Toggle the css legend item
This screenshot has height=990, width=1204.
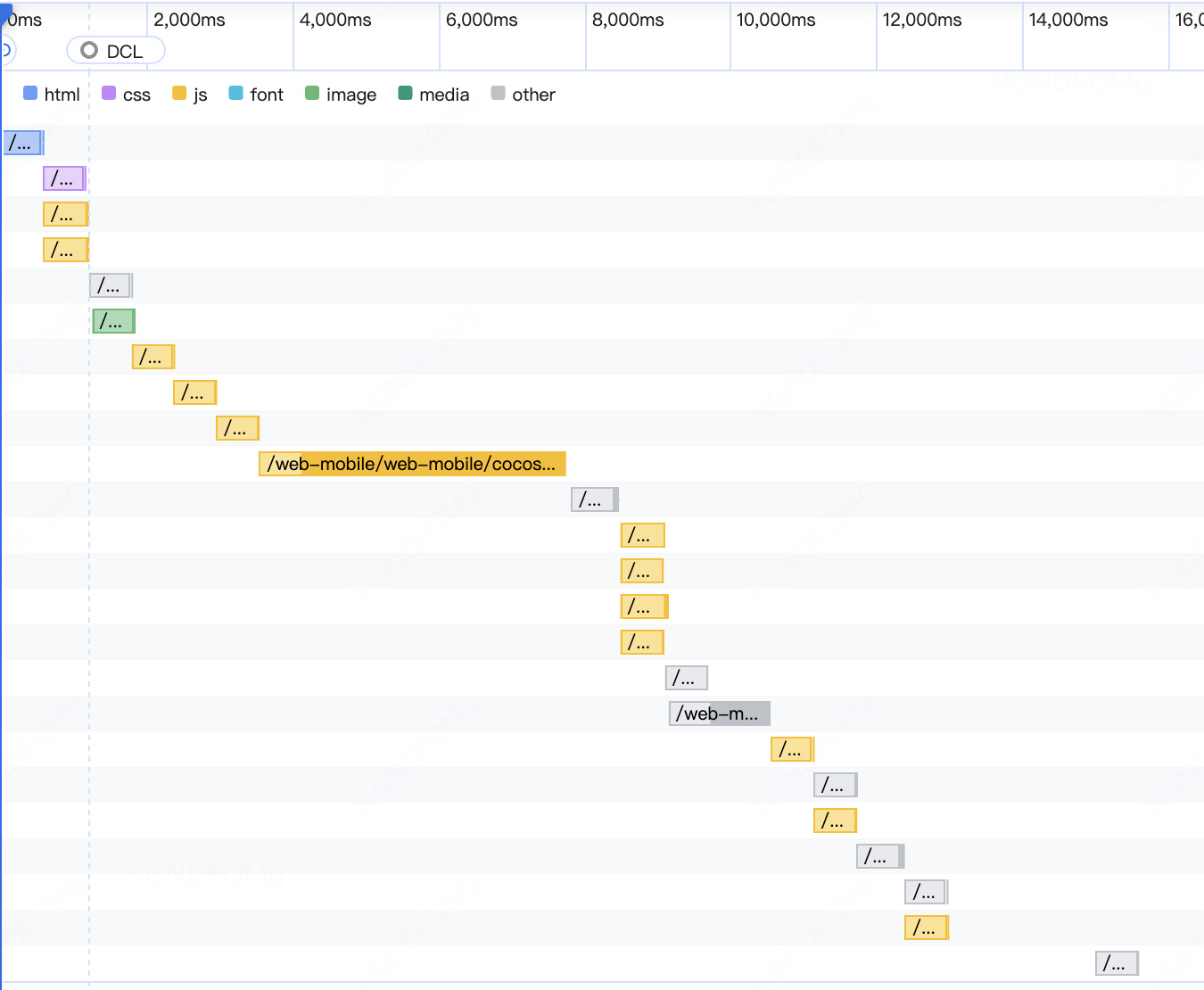coord(126,94)
